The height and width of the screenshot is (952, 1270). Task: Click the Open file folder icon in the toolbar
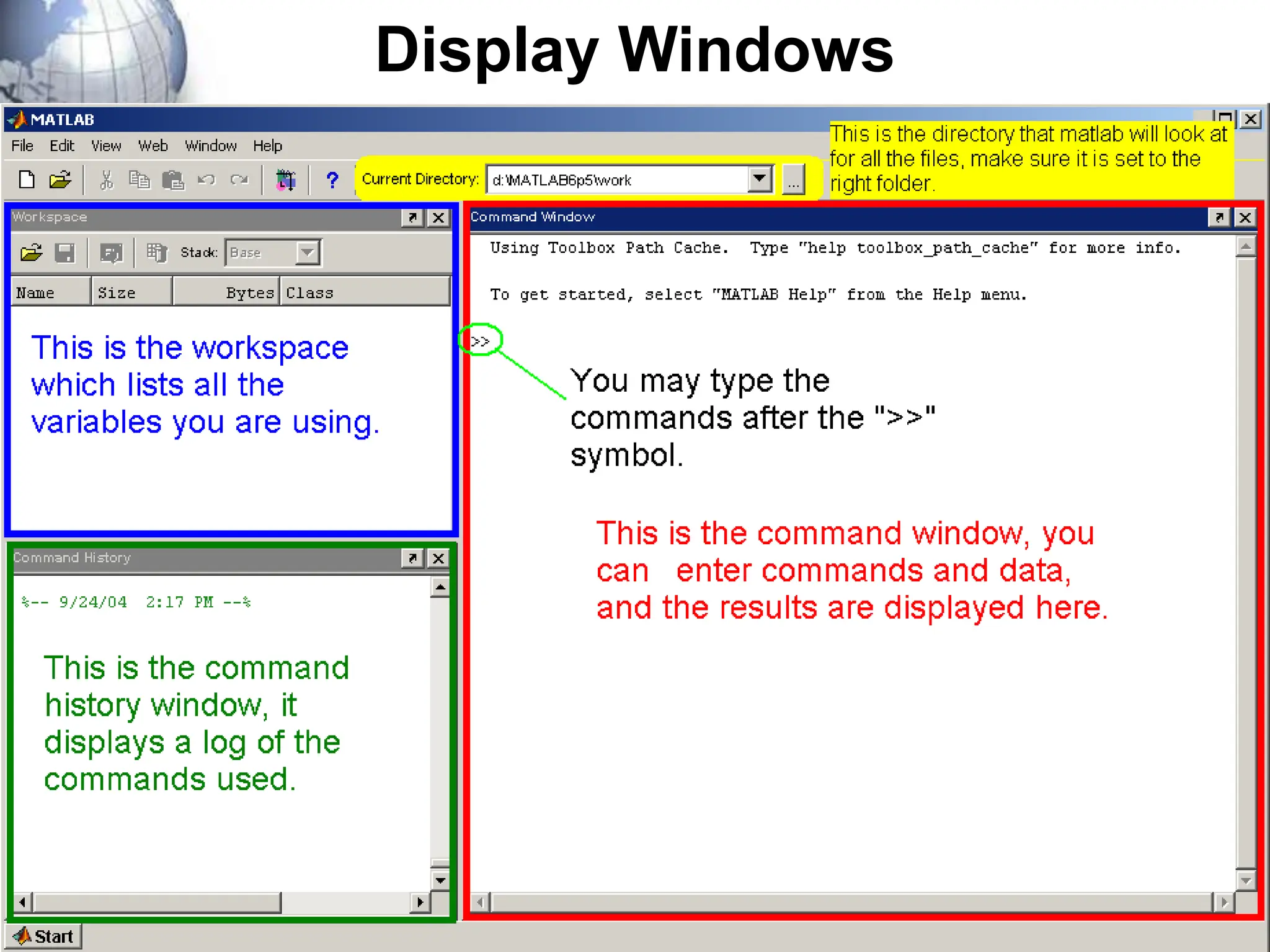(x=60, y=180)
